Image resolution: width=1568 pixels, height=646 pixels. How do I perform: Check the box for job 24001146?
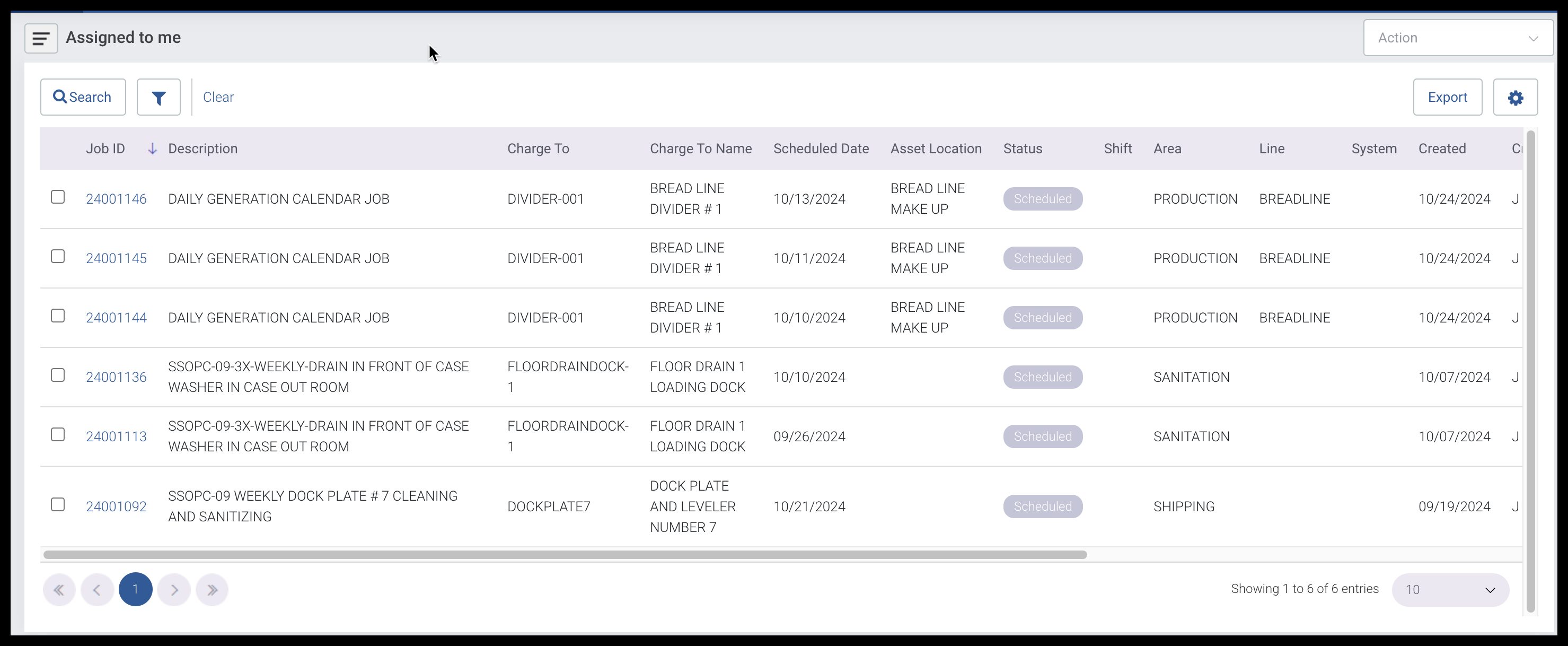[58, 197]
